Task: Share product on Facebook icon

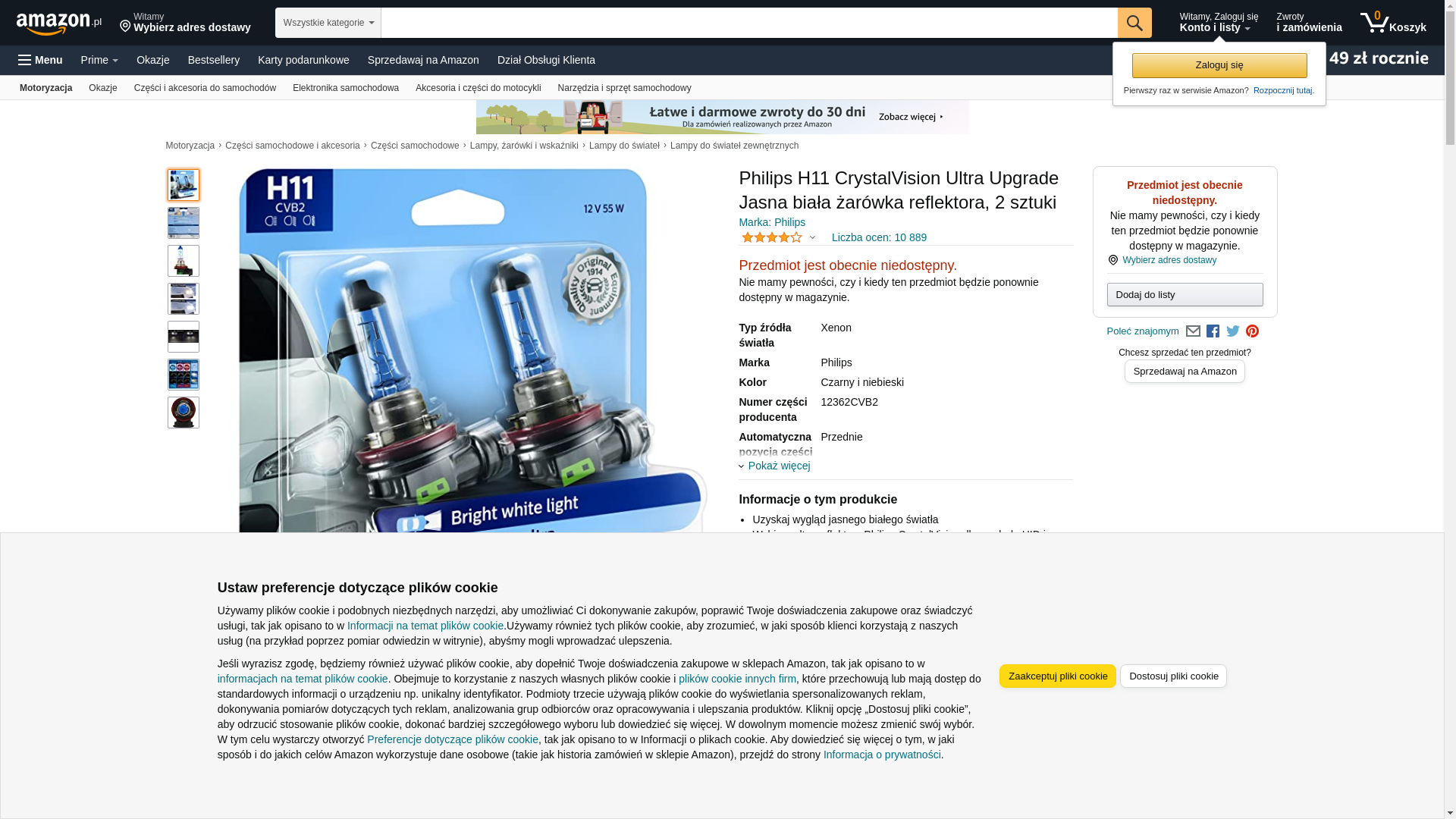Action: (1213, 331)
